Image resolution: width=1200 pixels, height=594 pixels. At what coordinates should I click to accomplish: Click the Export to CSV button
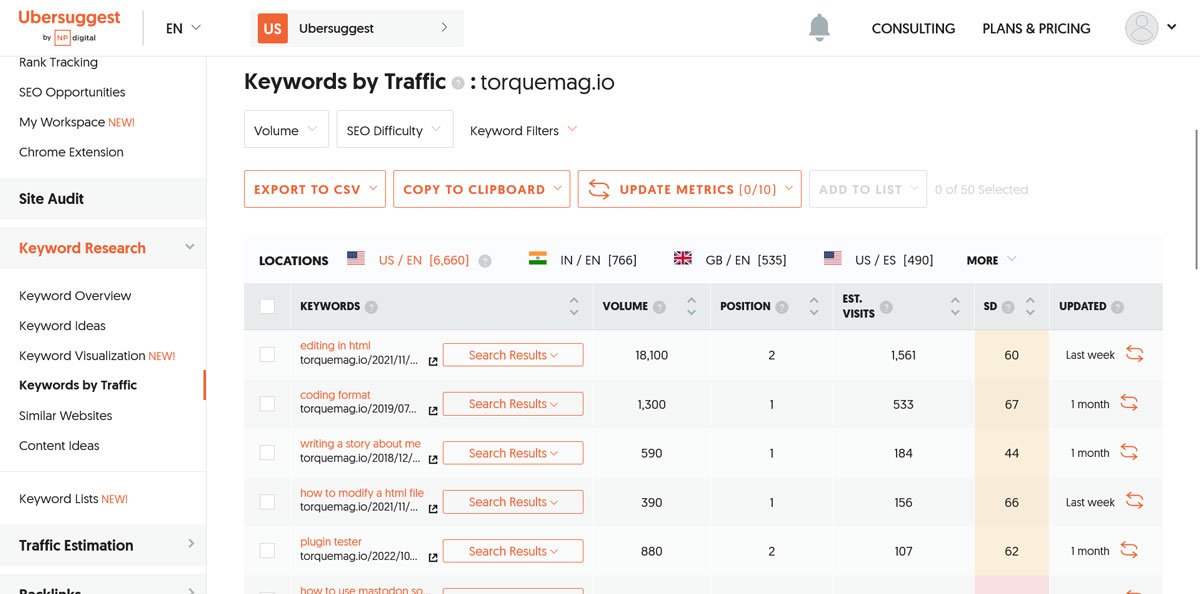point(314,189)
